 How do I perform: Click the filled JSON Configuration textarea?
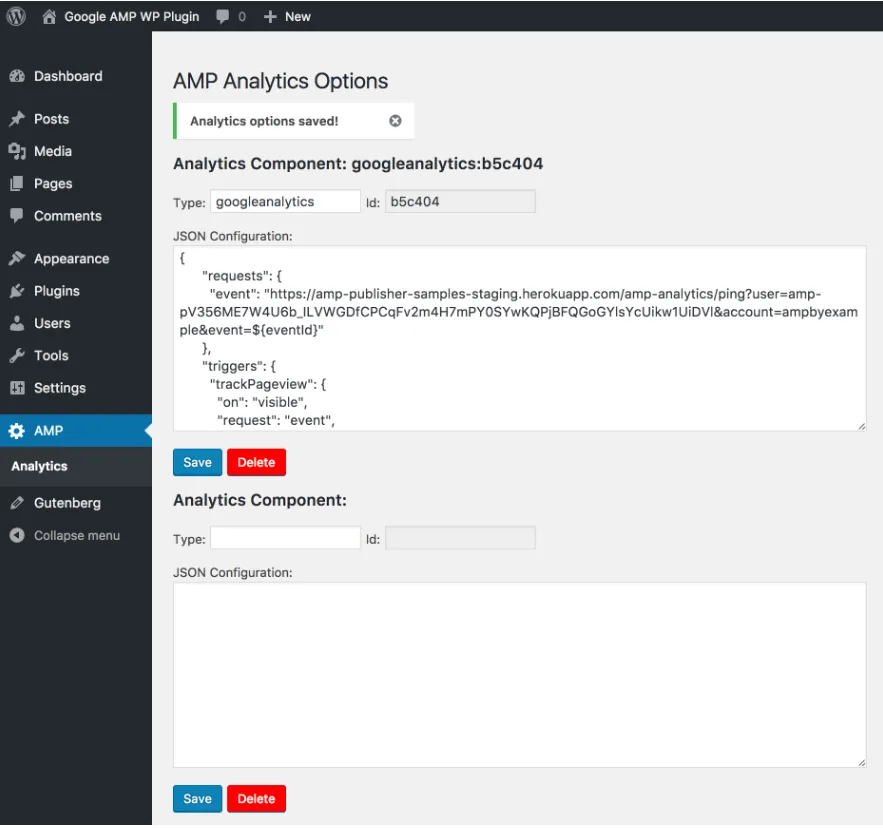point(520,339)
